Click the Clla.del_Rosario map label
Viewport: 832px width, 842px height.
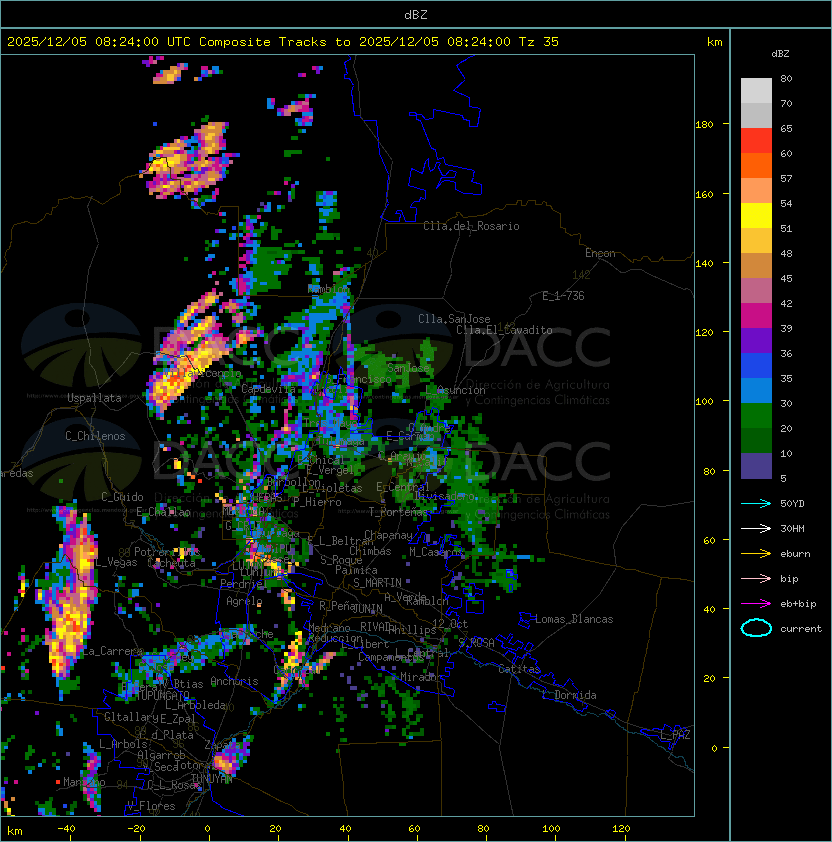tap(471, 226)
